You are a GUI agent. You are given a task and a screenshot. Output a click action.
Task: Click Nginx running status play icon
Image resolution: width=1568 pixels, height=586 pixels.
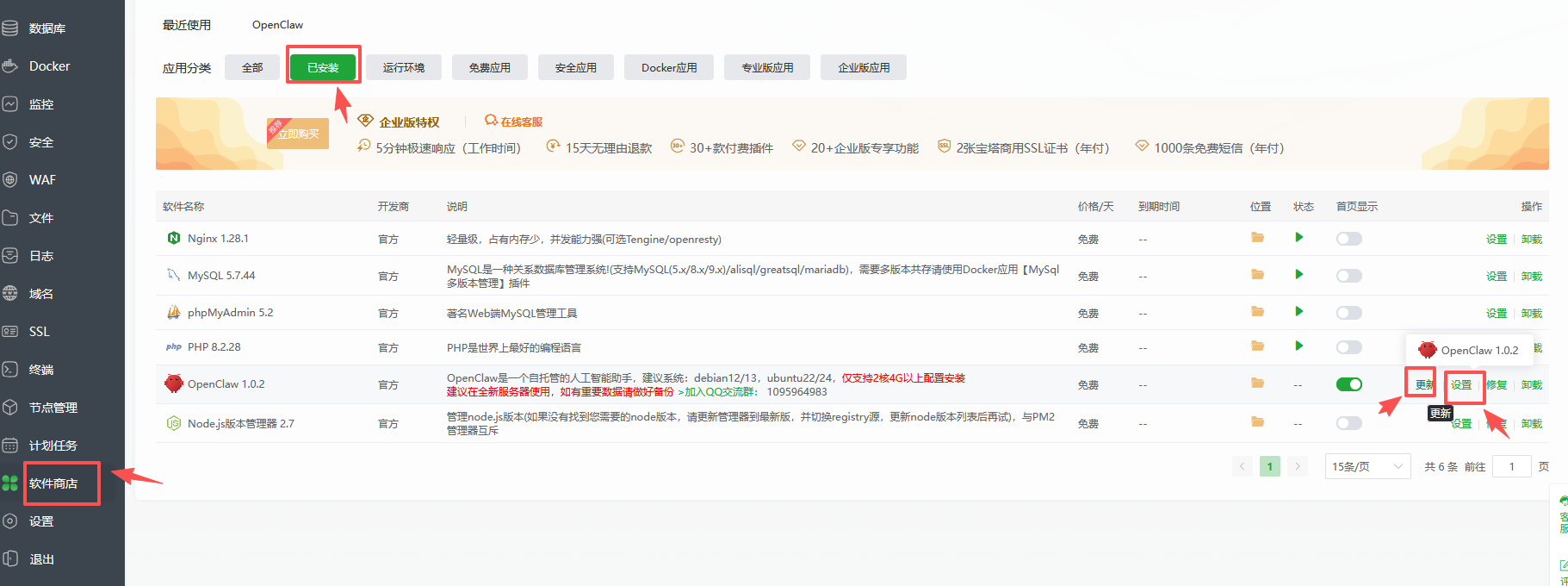coord(1298,237)
